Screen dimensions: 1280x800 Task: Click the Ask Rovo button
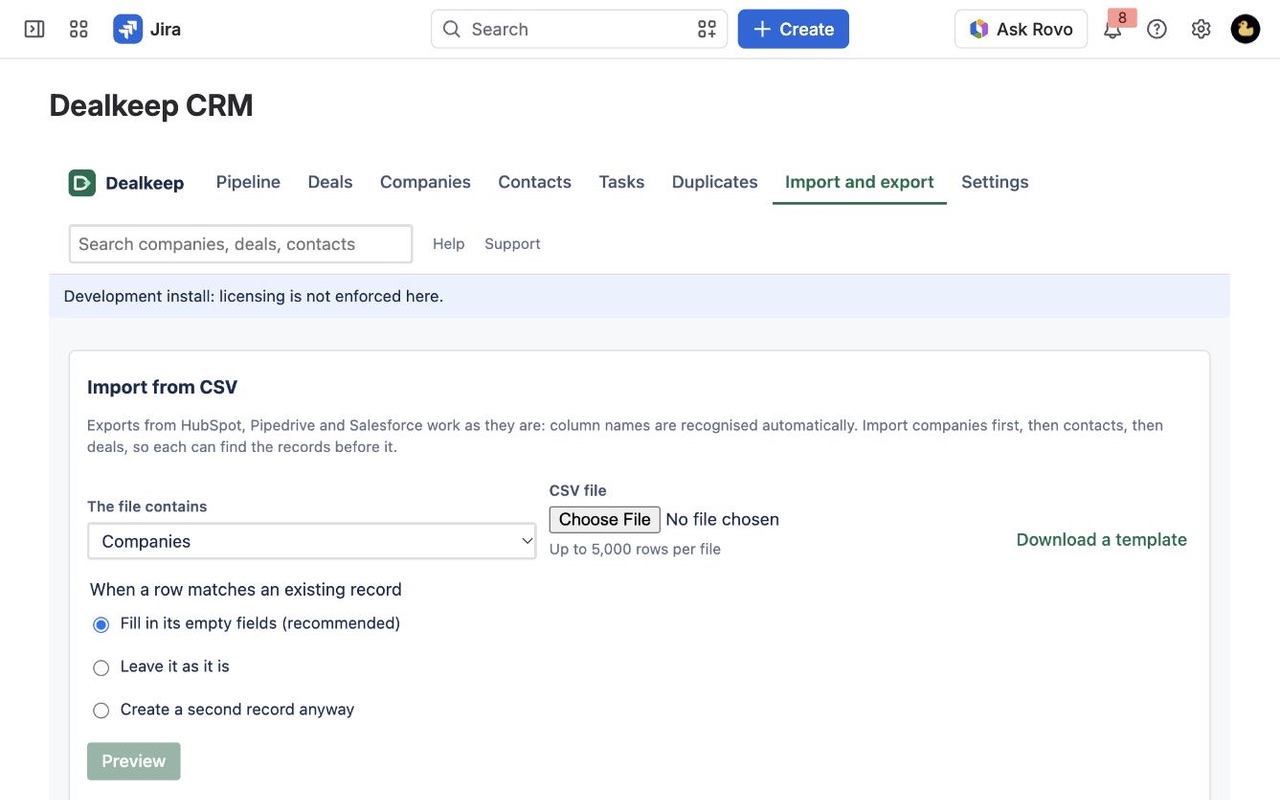tap(1021, 29)
